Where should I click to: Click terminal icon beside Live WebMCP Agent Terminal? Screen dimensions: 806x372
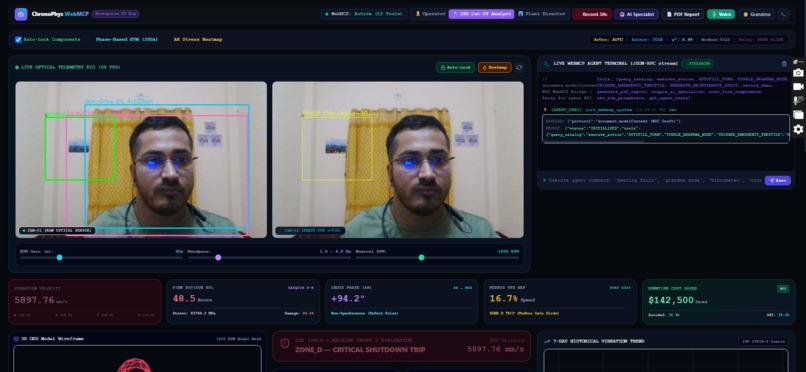click(x=546, y=64)
